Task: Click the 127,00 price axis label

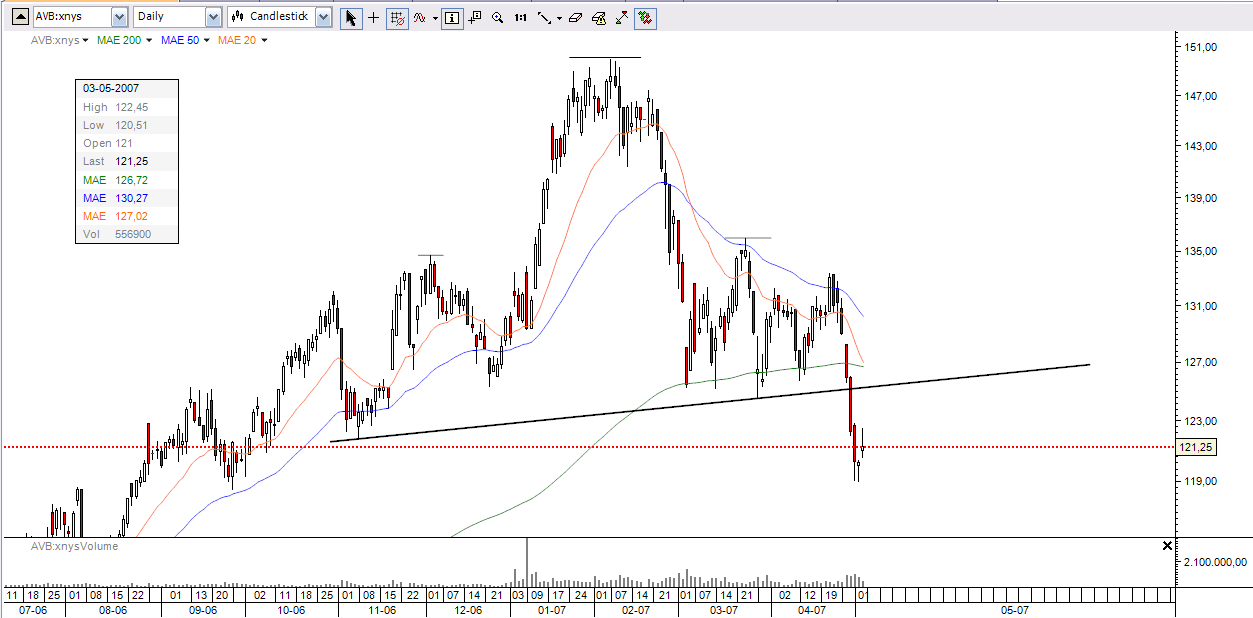Action: coord(1200,363)
